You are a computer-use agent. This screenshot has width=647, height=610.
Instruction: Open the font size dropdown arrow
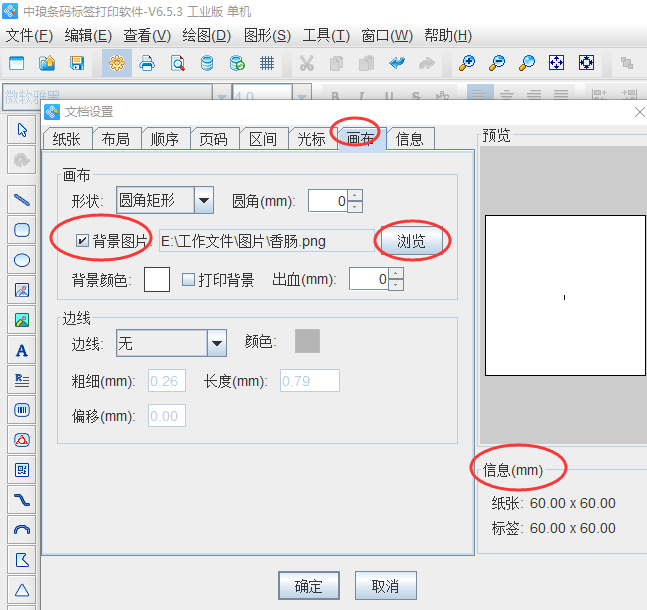(302, 97)
